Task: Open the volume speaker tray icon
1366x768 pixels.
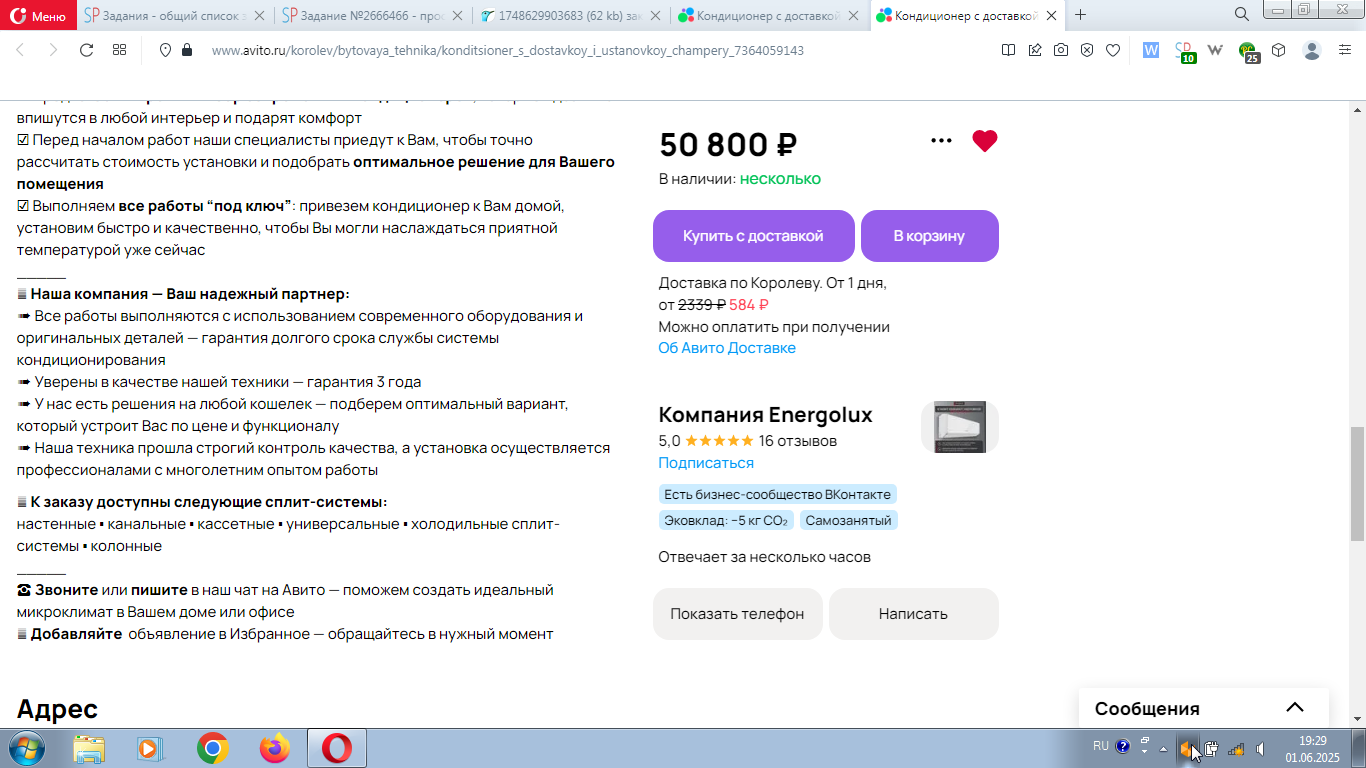Action: (1262, 748)
